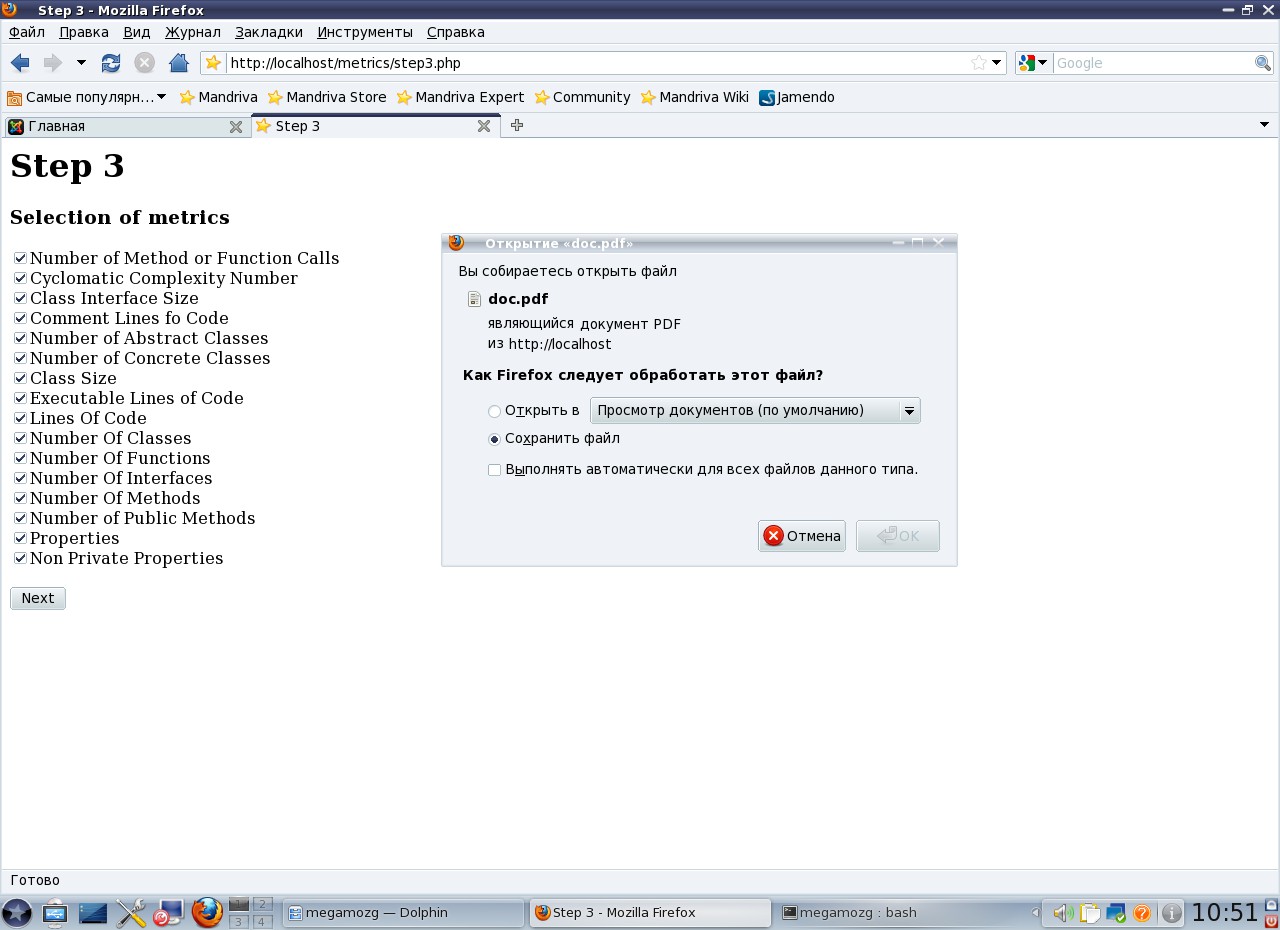The height and width of the screenshot is (930, 1280).
Task: Open the Файл menu
Action: (27, 32)
